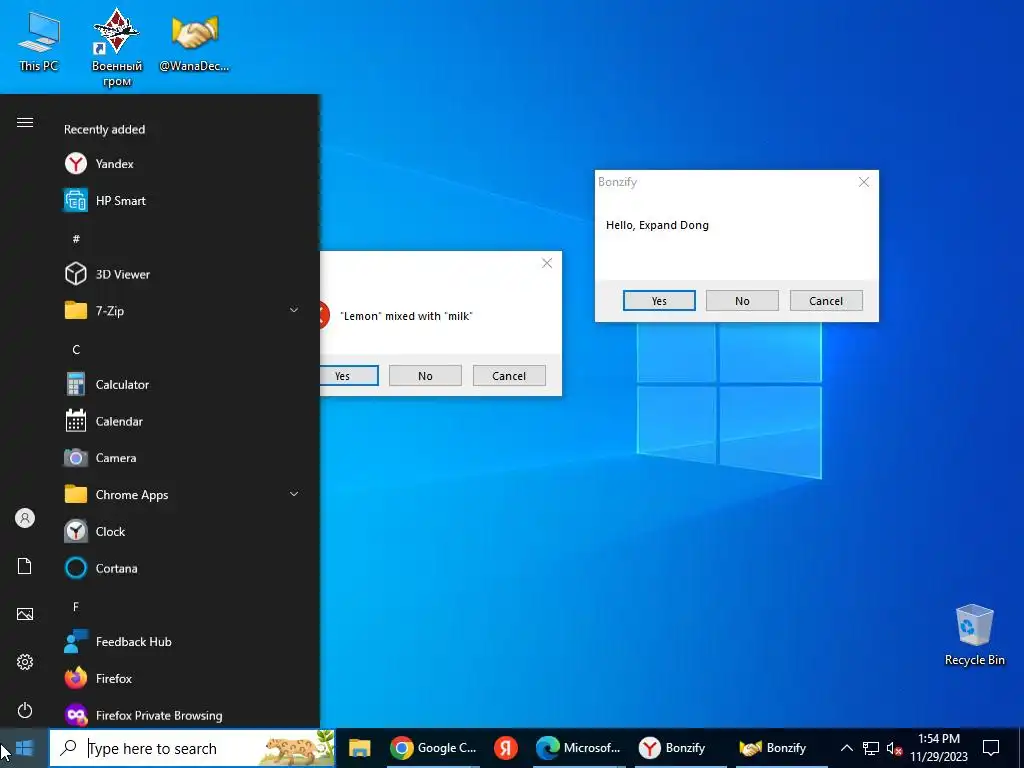This screenshot has width=1024, height=768.
Task: Focus the Type here to search box
Action: coord(192,748)
